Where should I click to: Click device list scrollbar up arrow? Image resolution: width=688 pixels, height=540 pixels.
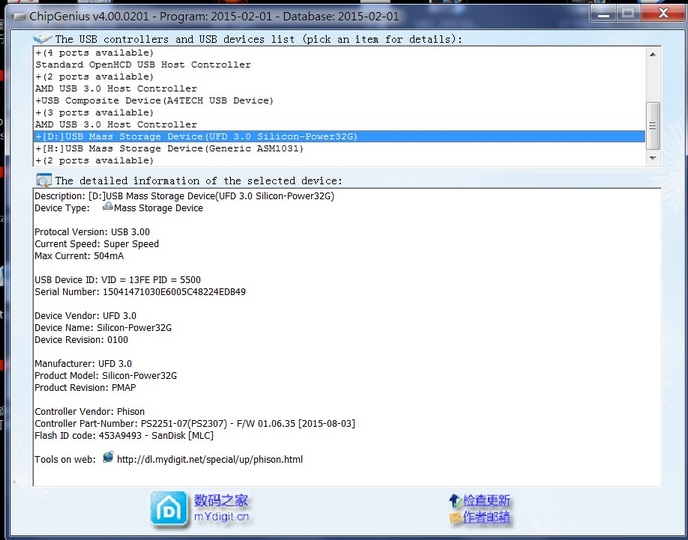[x=653, y=54]
